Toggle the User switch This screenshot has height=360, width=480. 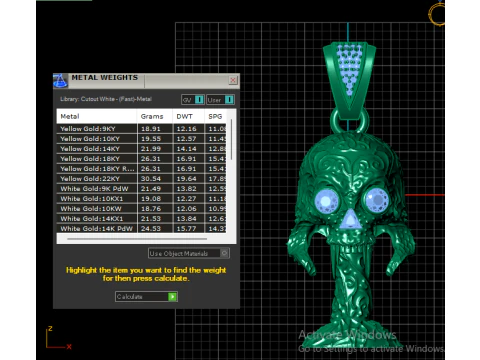[220, 100]
